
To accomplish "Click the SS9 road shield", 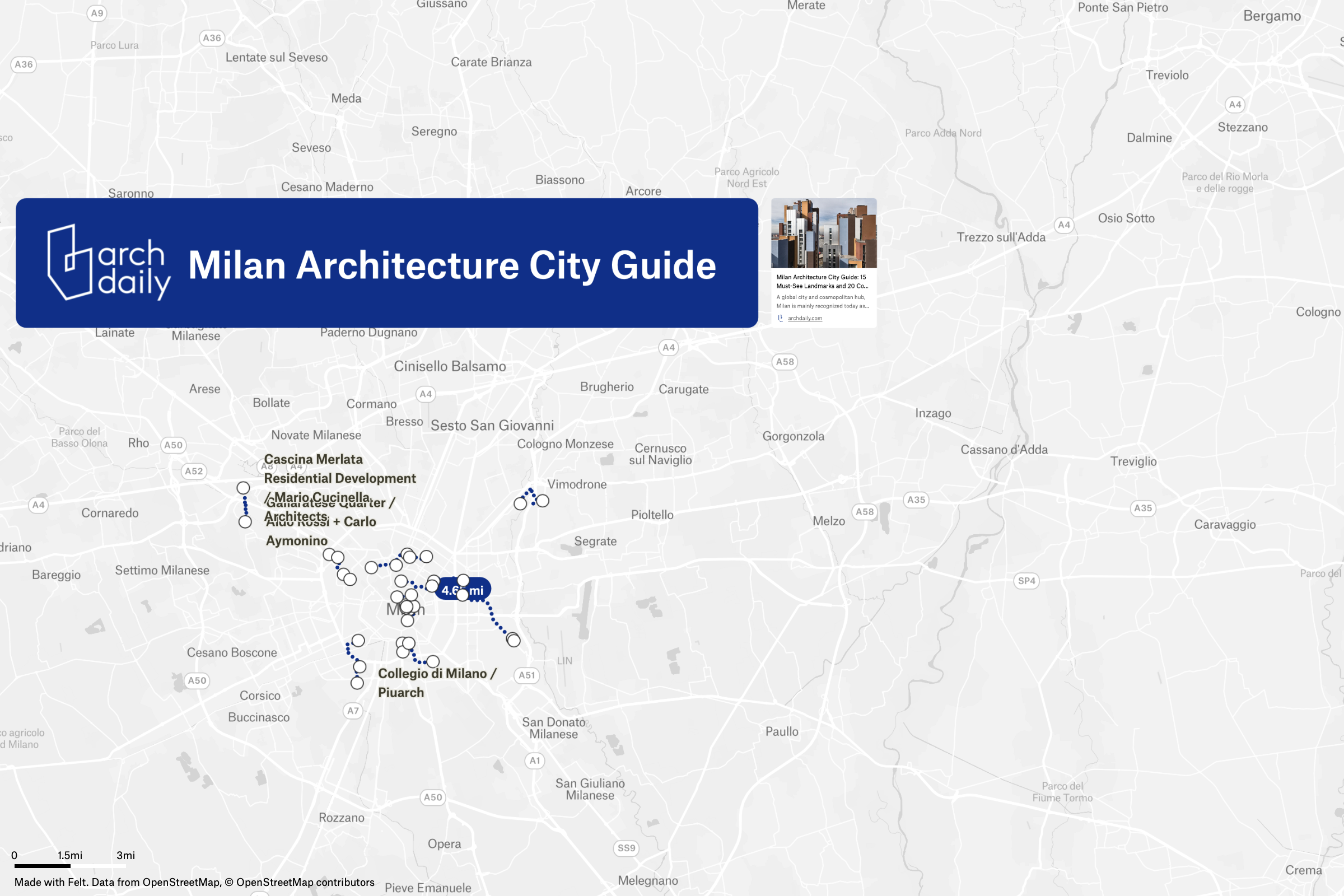I will click(626, 847).
